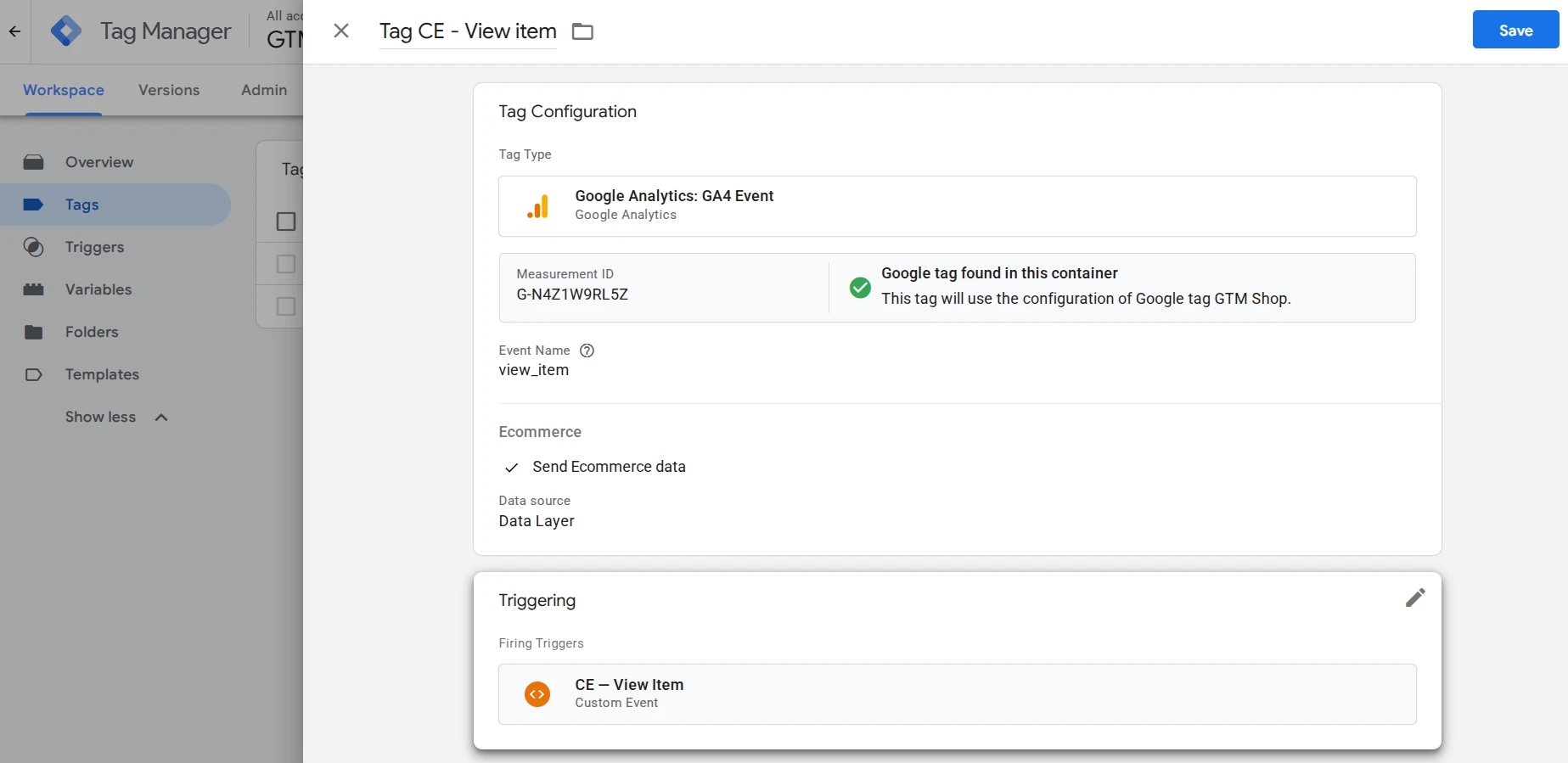This screenshot has height=763, width=1568.
Task: Click the Triggering section heading
Action: point(537,600)
